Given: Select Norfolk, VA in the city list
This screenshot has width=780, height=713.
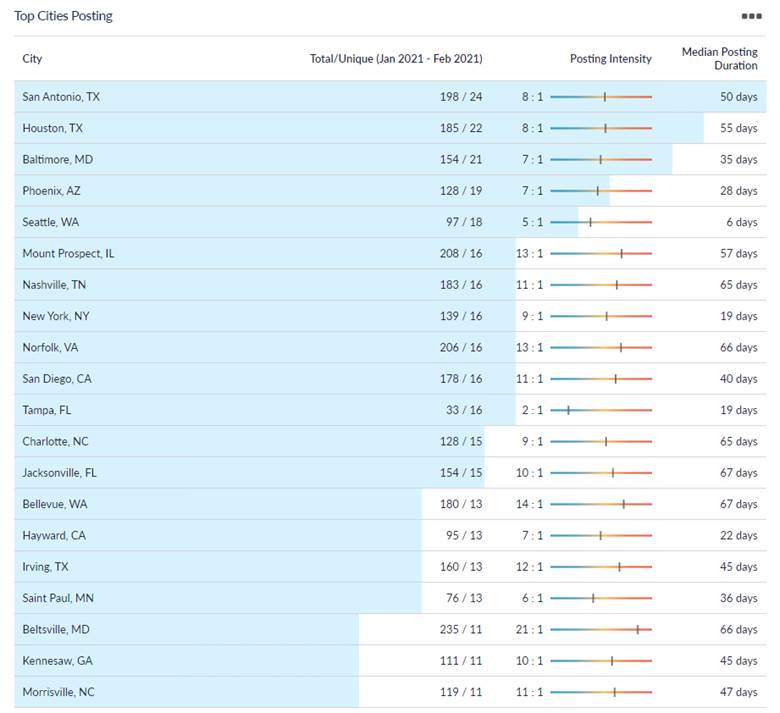Looking at the screenshot, I should (x=50, y=347).
